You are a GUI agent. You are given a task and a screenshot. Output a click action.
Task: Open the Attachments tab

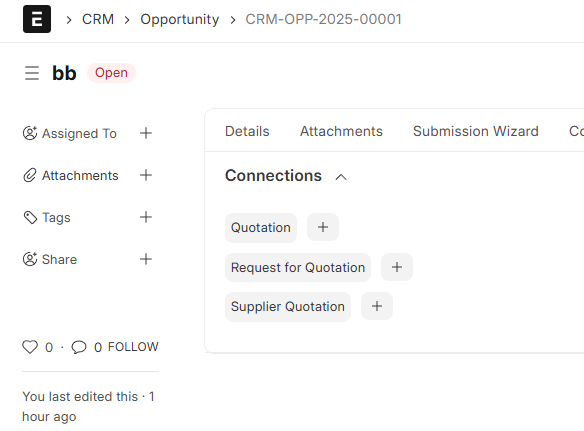pyautogui.click(x=341, y=131)
